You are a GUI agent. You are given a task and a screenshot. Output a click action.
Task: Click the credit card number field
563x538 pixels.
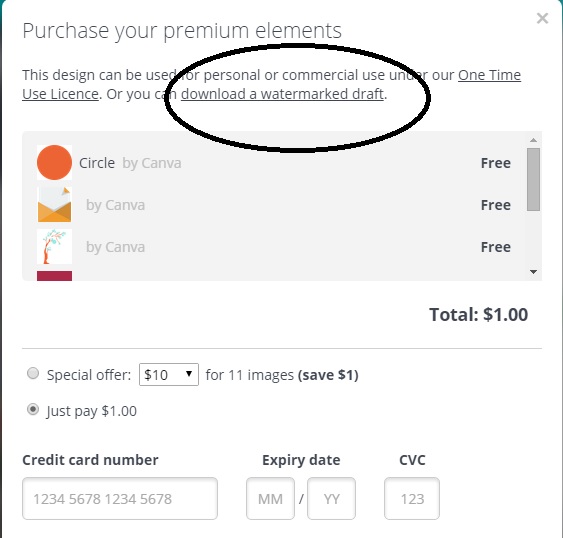(x=120, y=498)
